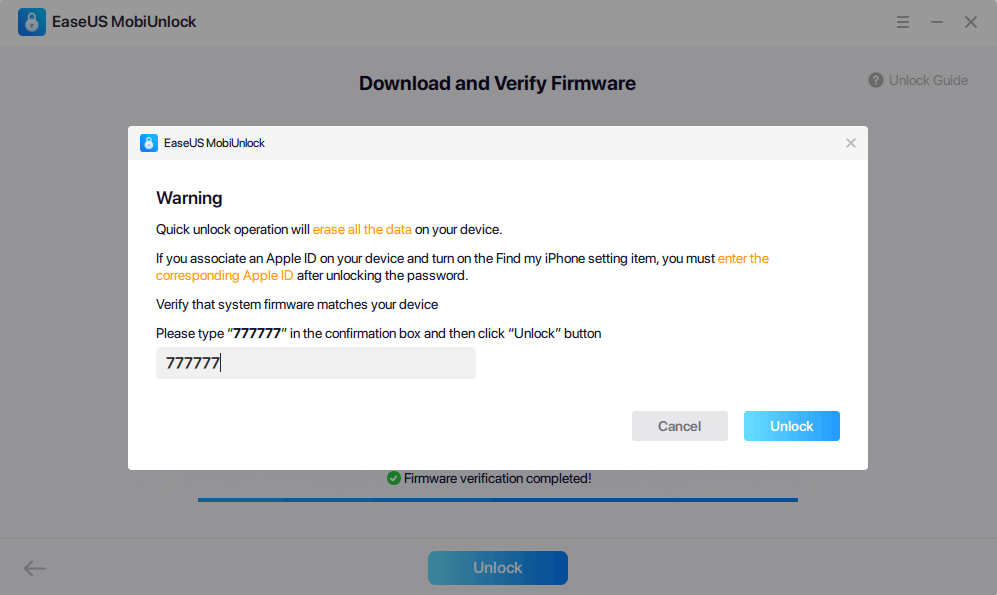Confirm with the dialog's Unlock button

[x=791, y=426]
